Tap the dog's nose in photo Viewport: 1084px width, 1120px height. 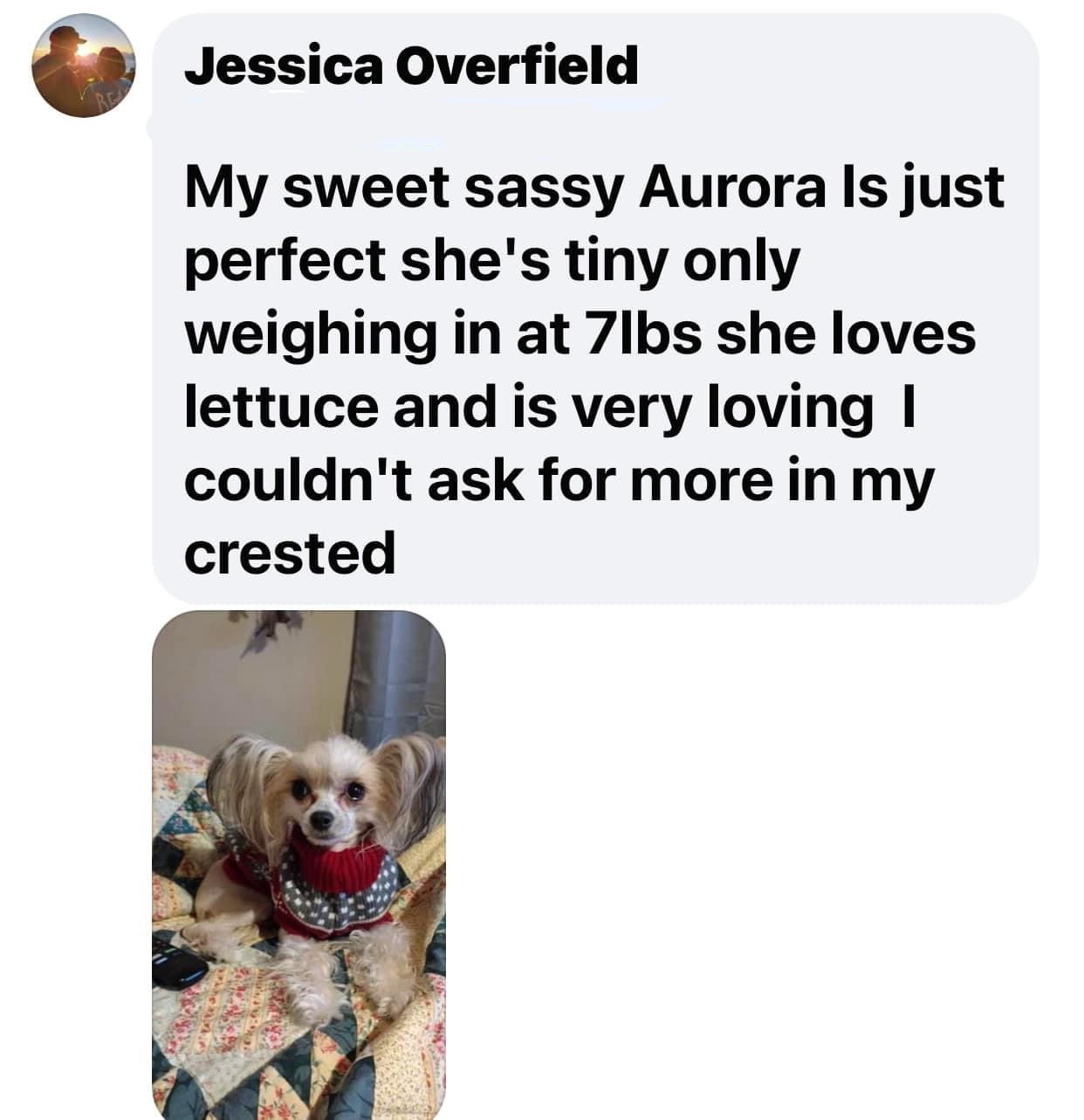point(323,821)
